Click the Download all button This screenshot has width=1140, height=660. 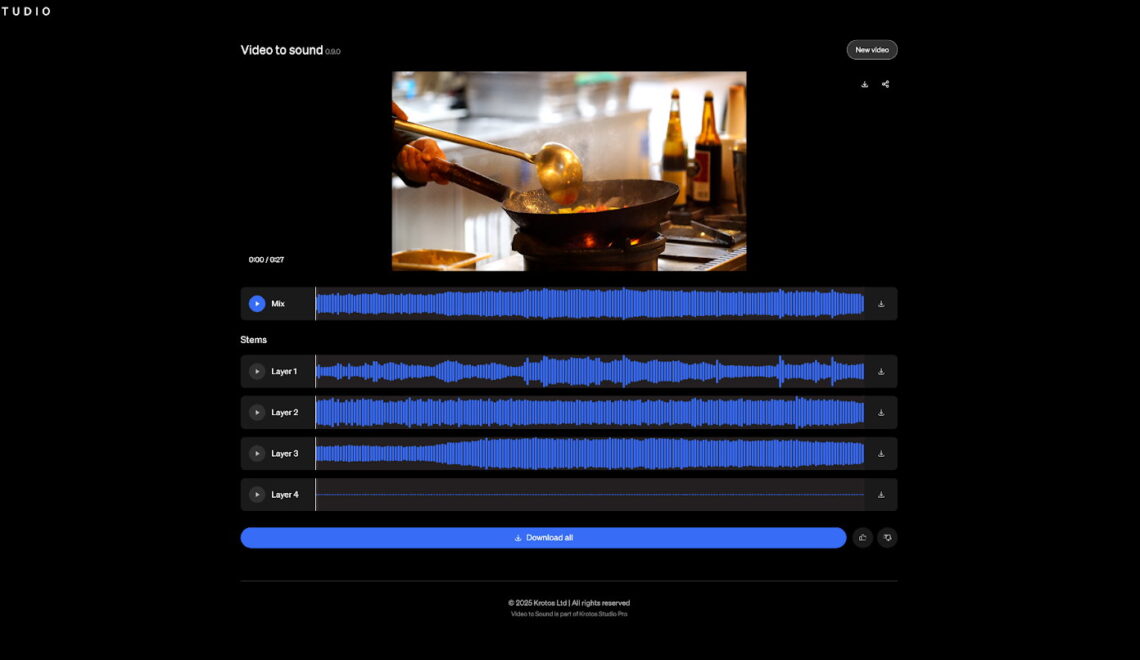[543, 538]
